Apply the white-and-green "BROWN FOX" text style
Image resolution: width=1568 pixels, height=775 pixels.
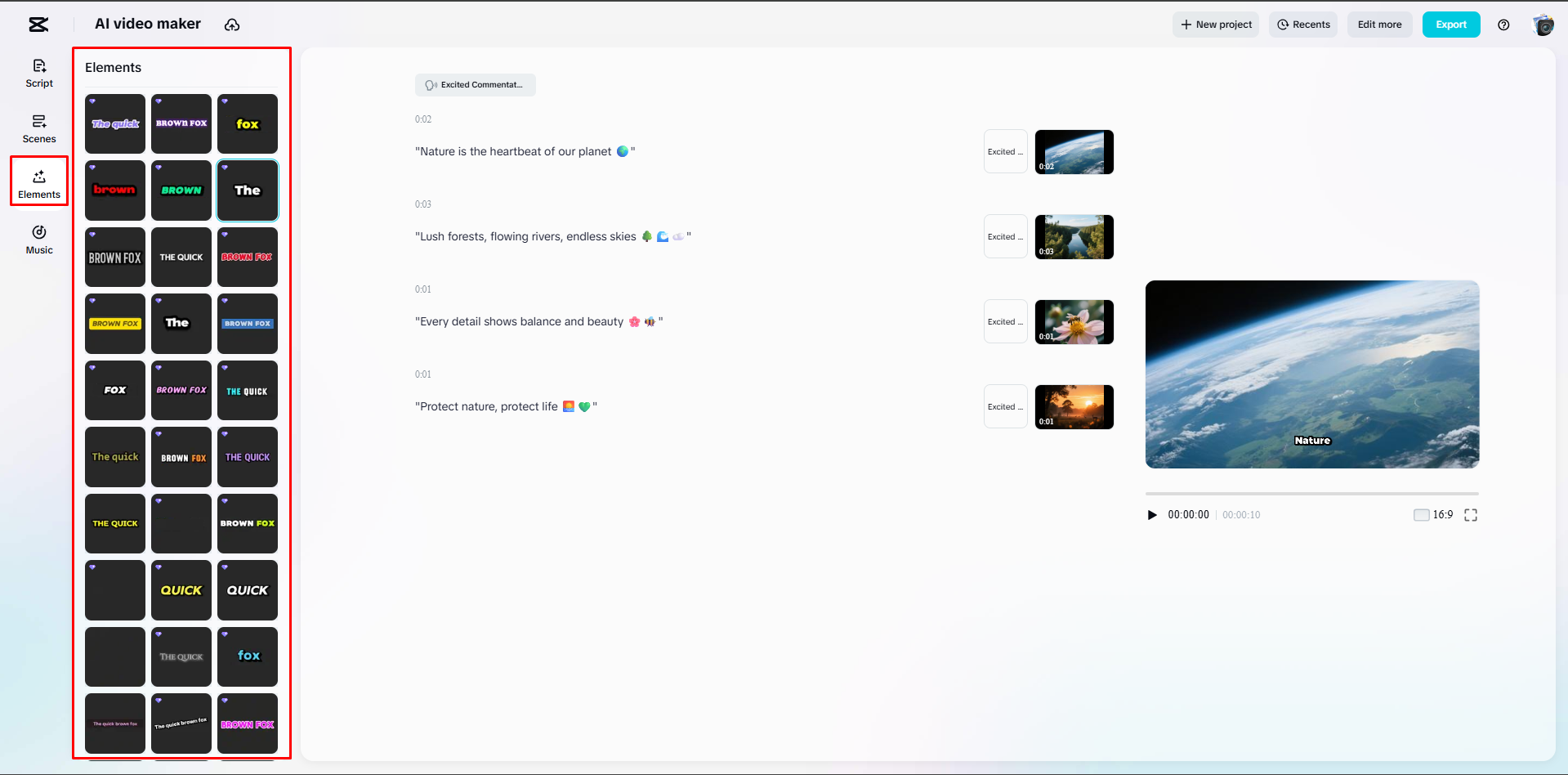(x=248, y=523)
